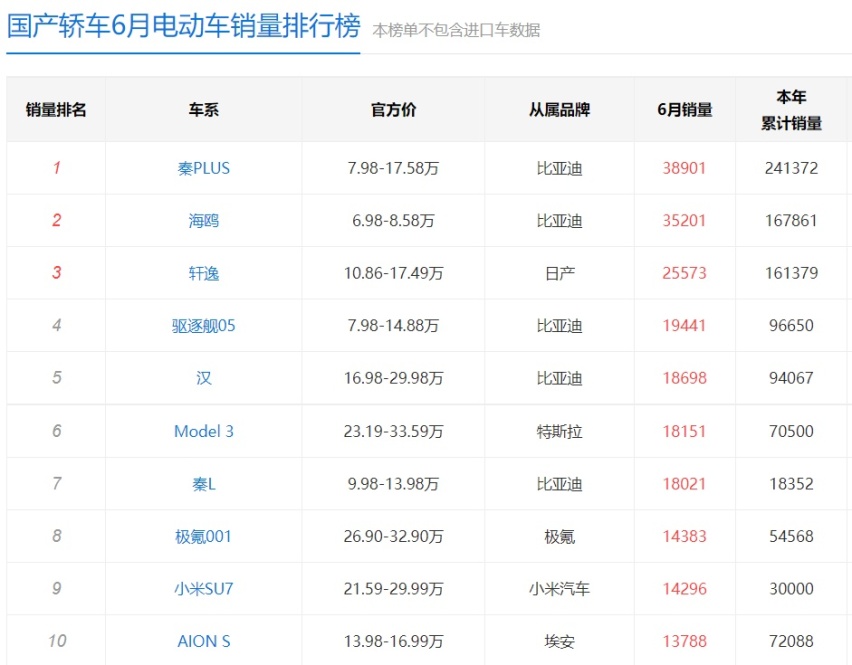Viewport: 852px width, 665px height.
Task: Select June sales value 18698
Action: click(684, 378)
